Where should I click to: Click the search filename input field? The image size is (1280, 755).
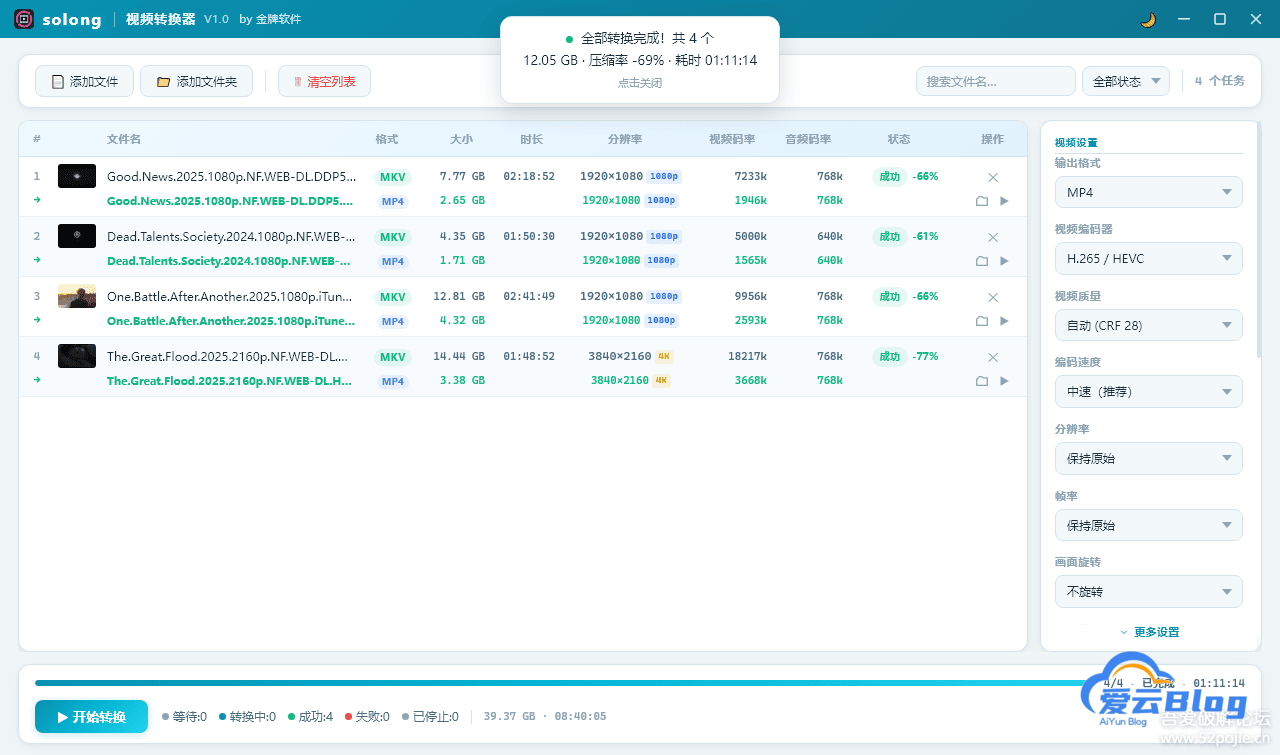994,81
